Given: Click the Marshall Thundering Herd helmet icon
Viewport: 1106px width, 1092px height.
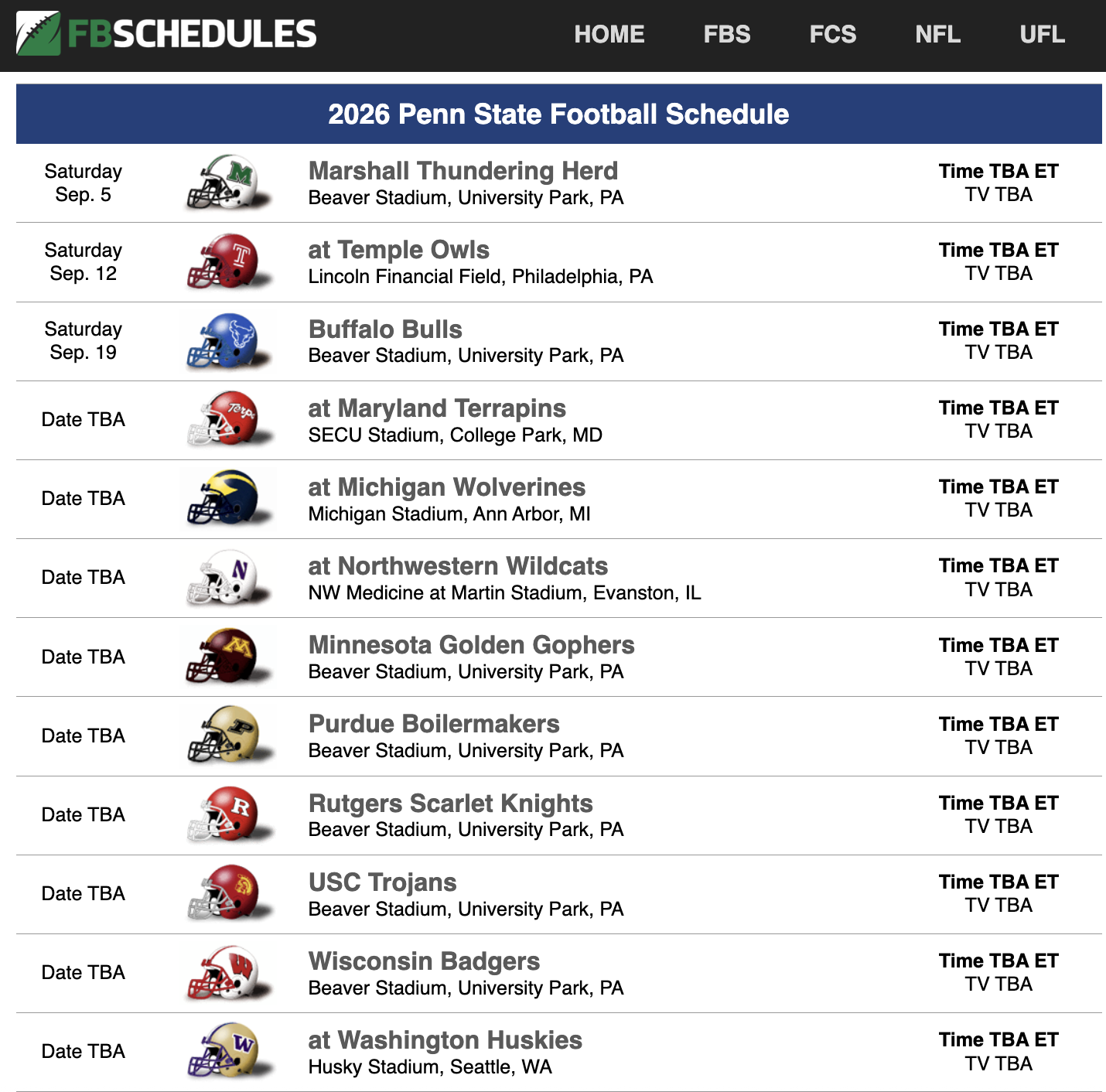Looking at the screenshot, I should 229,183.
